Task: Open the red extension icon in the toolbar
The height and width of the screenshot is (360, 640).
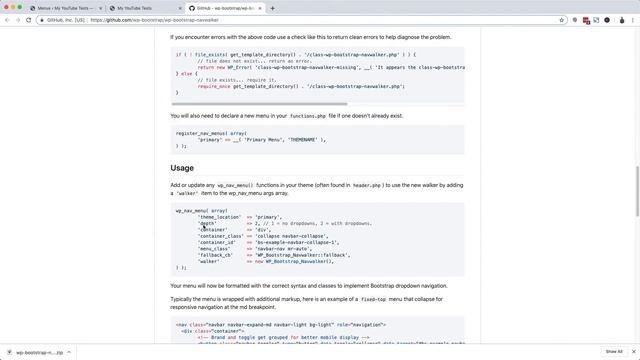Action: [586, 20]
